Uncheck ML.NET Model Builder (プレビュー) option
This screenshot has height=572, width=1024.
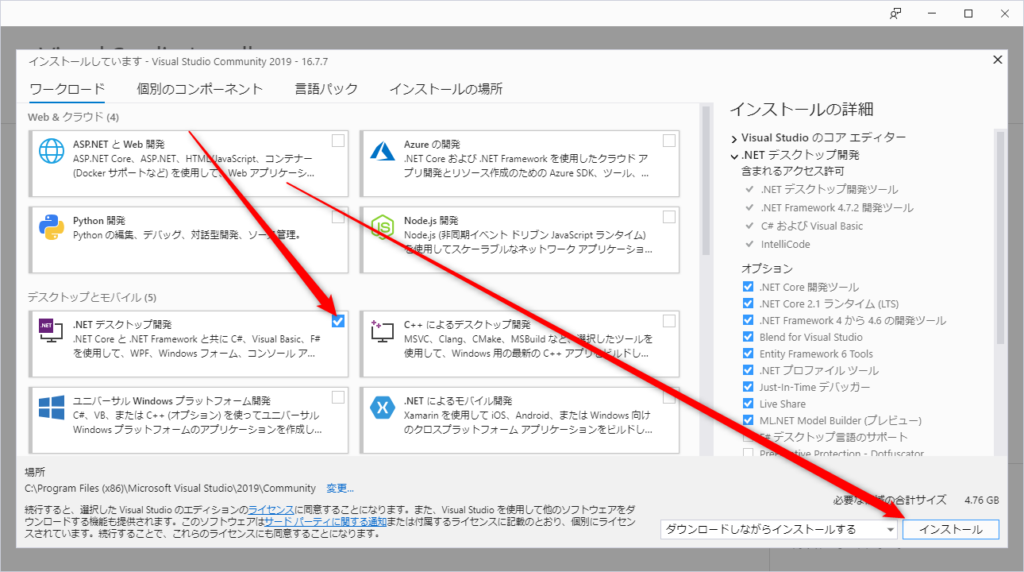tap(748, 421)
